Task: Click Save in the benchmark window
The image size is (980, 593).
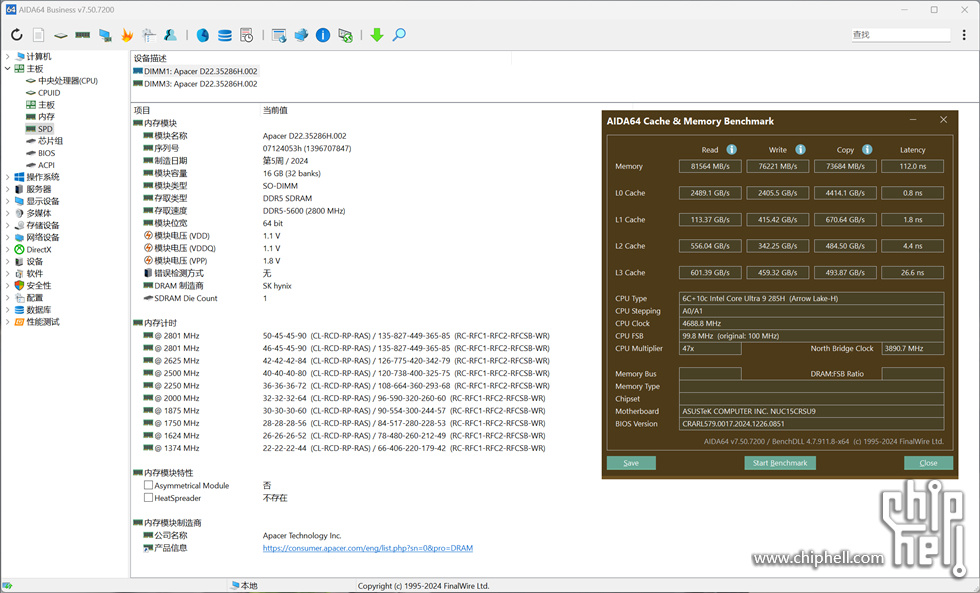Action: point(631,463)
